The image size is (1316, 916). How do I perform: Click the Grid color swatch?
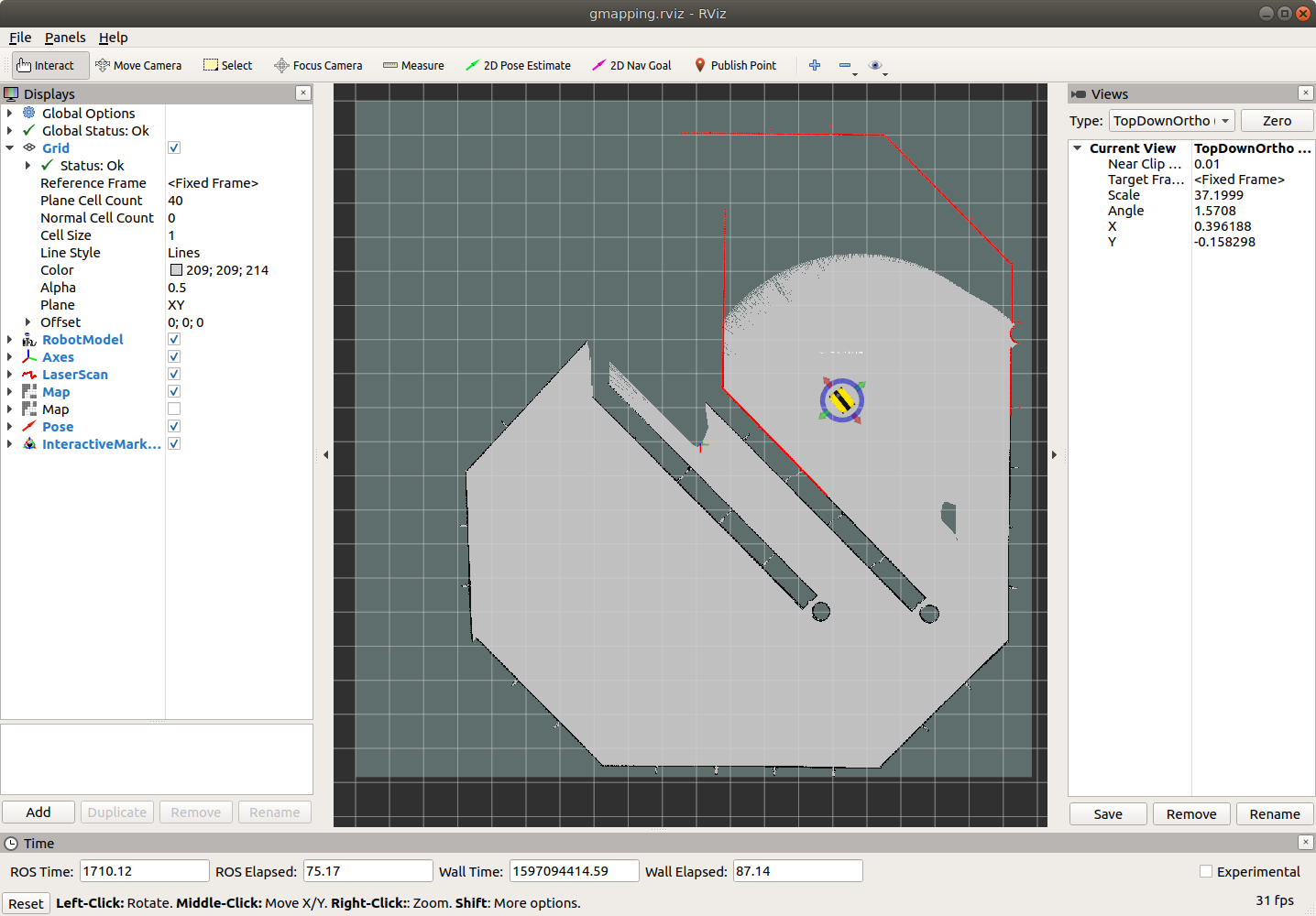[176, 270]
